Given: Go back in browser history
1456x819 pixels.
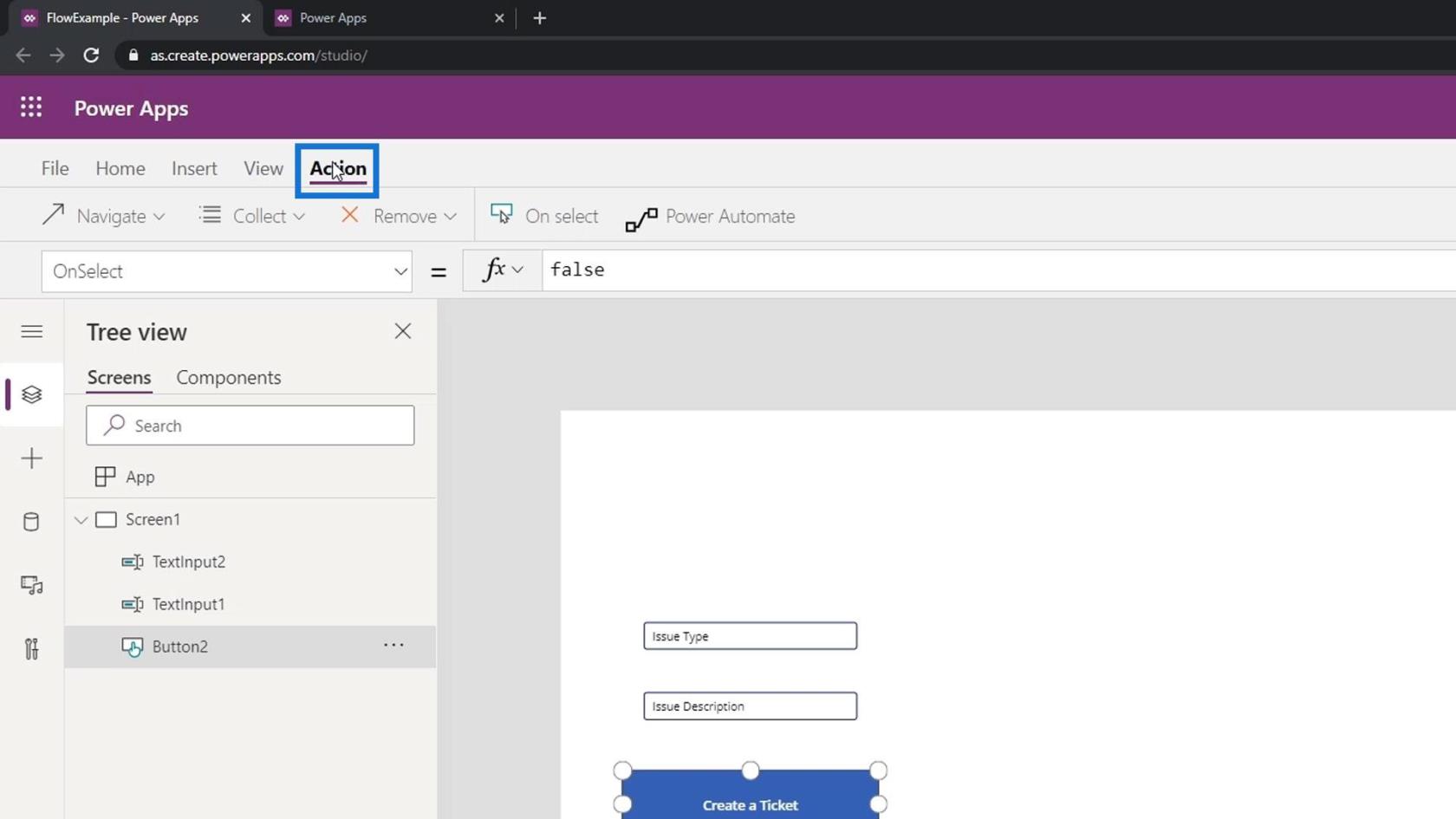Looking at the screenshot, I should pos(23,55).
